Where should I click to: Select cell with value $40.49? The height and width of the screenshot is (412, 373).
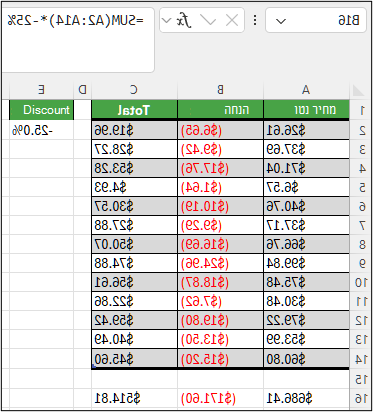pos(134,339)
